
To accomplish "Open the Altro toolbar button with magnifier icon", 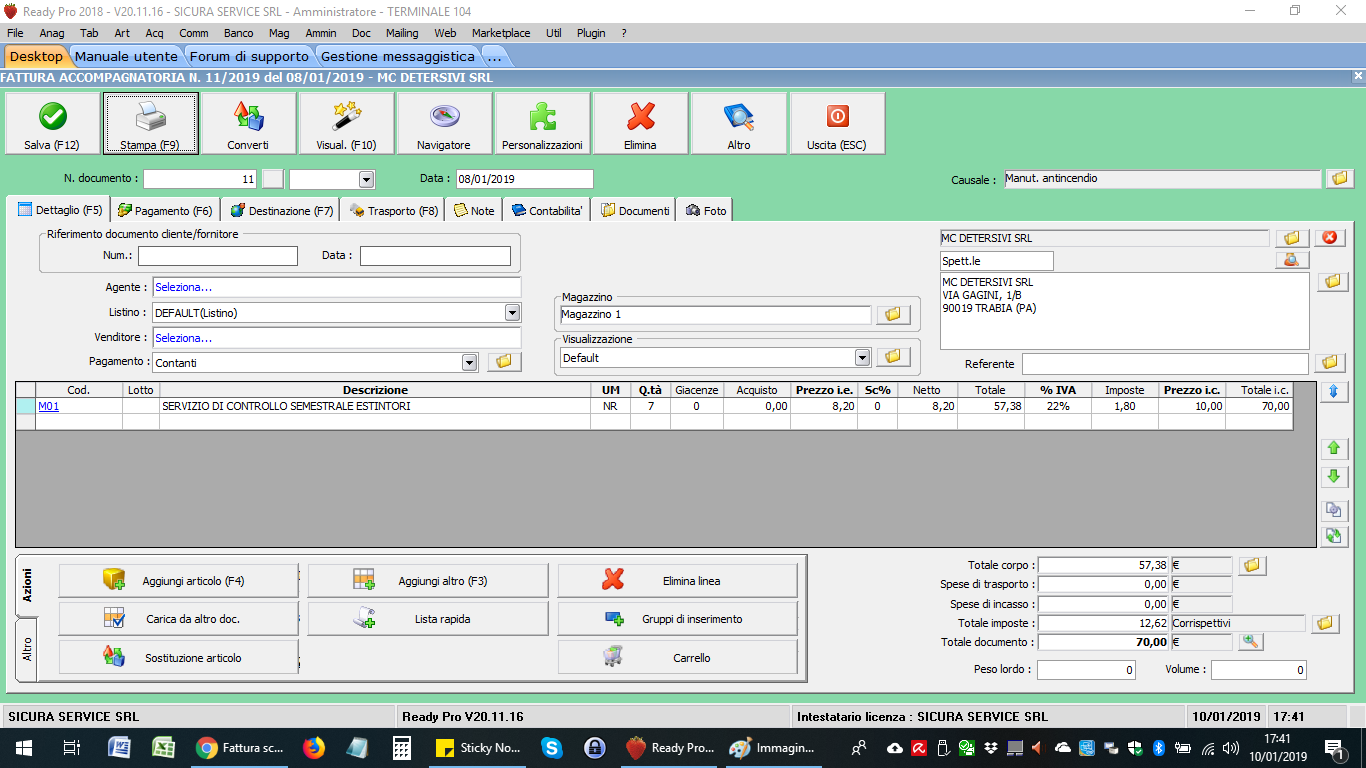I will 738,124.
